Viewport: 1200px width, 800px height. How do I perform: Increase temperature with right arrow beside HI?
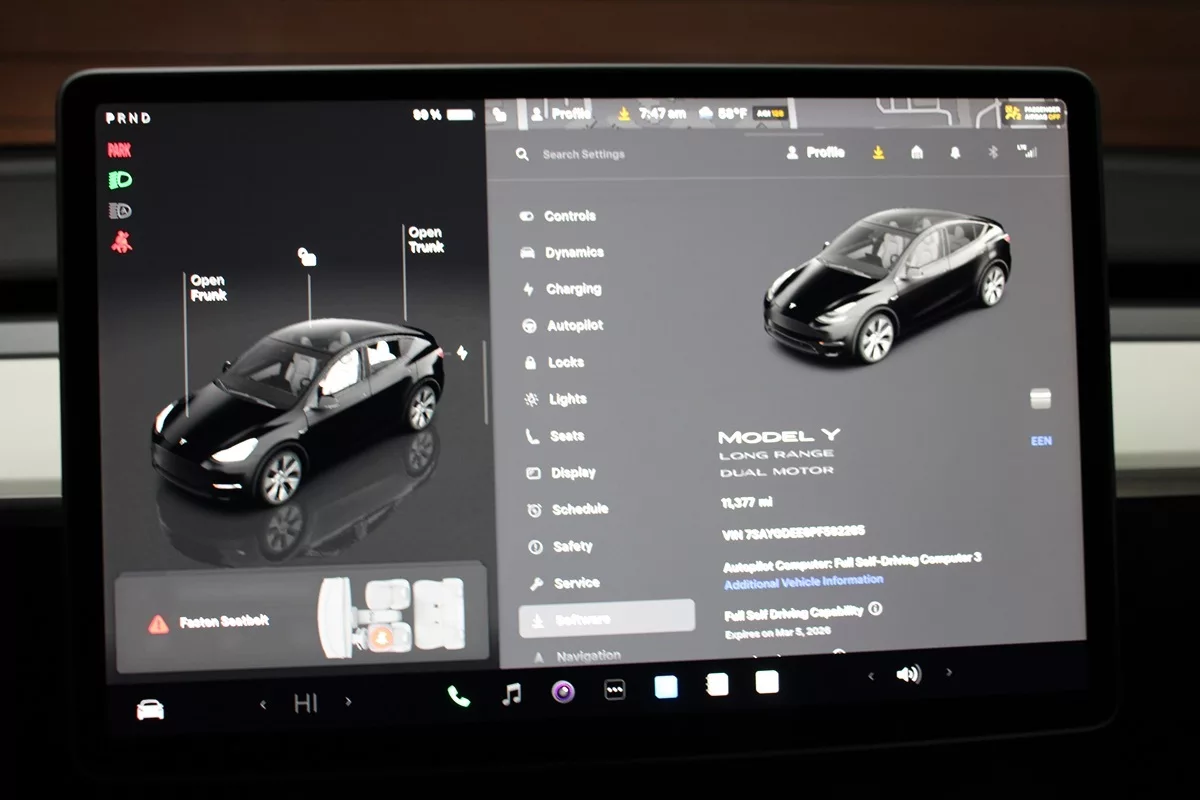pyautogui.click(x=348, y=702)
